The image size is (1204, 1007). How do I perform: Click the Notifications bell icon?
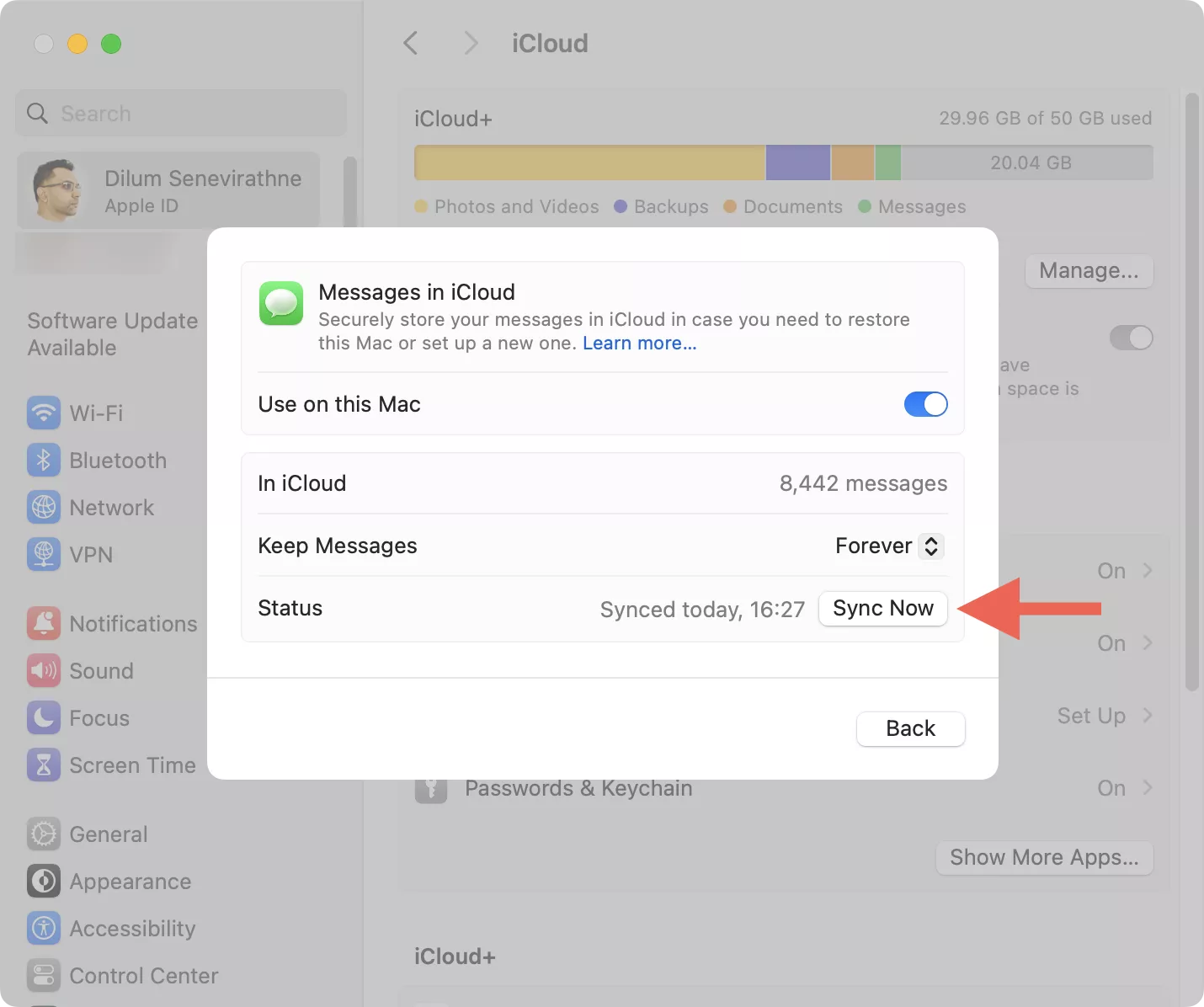coord(44,624)
